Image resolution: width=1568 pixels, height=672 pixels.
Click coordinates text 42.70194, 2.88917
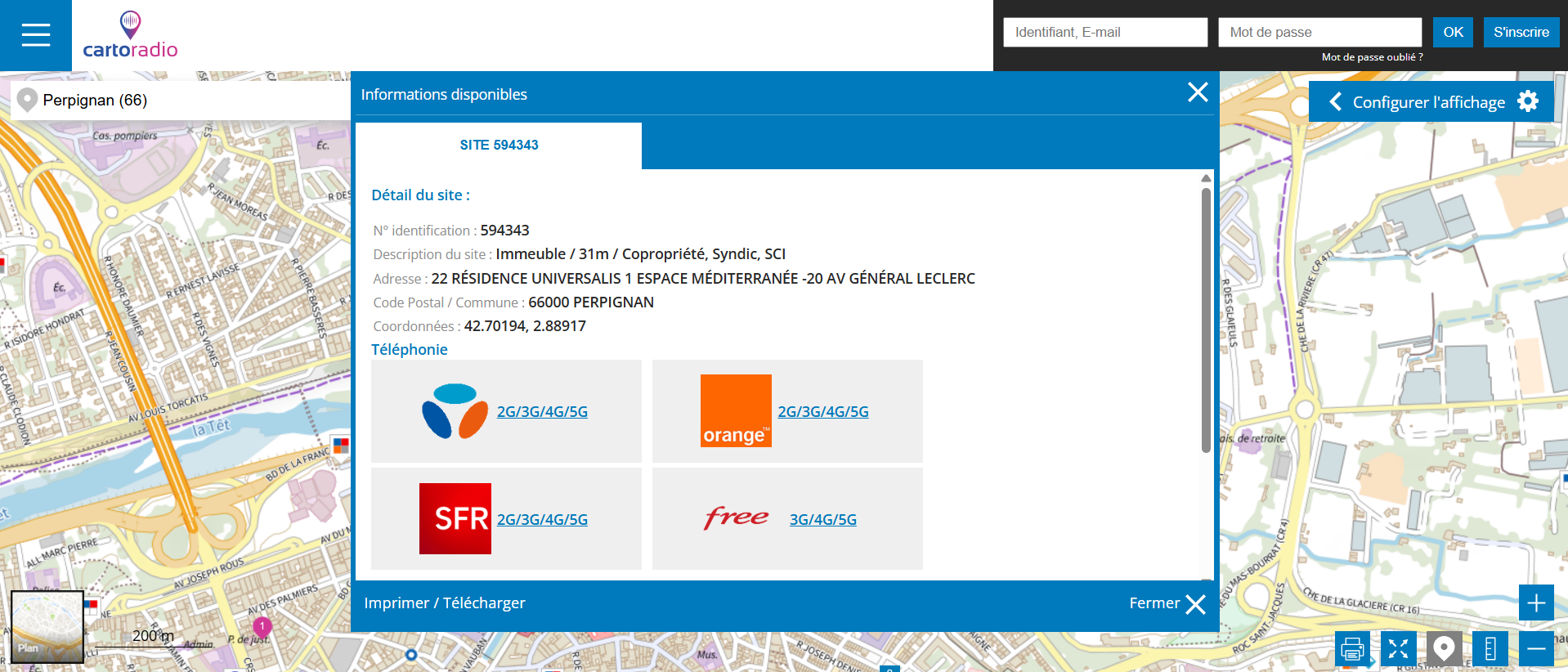(525, 326)
